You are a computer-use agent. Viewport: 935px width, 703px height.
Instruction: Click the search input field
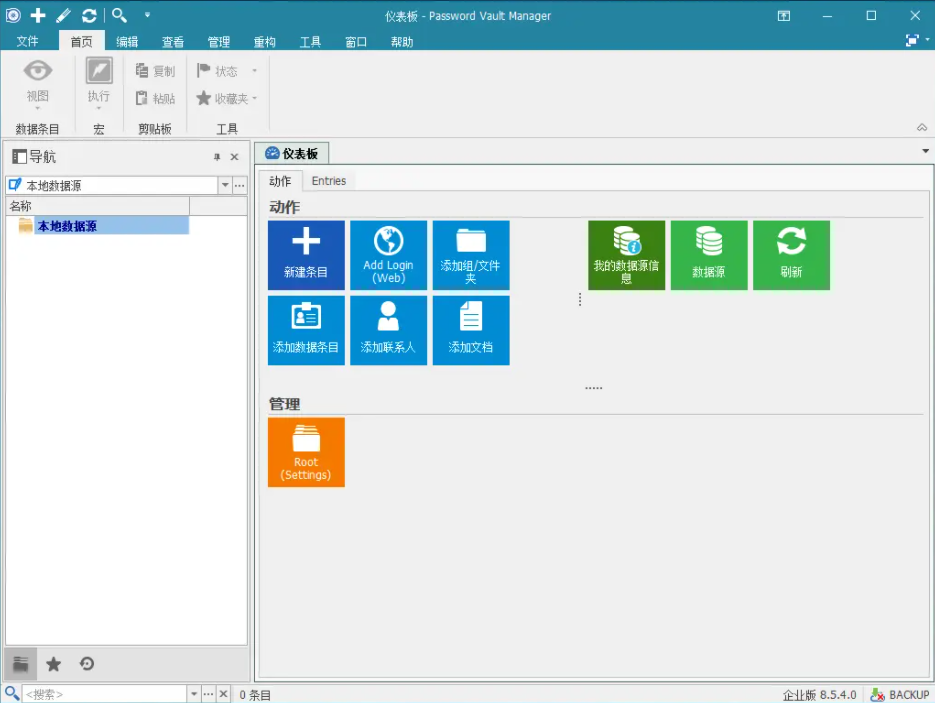point(104,694)
